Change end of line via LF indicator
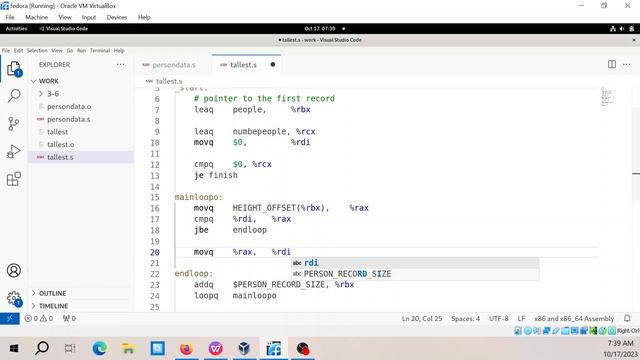This screenshot has width=640, height=360. [x=521, y=318]
